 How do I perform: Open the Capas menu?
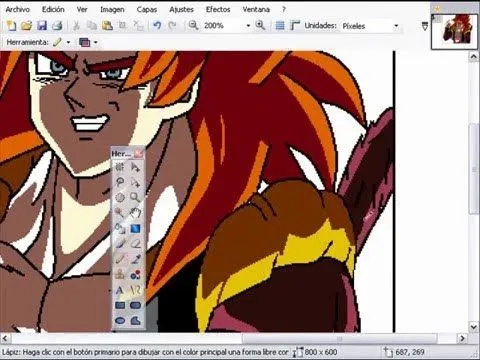(x=147, y=9)
